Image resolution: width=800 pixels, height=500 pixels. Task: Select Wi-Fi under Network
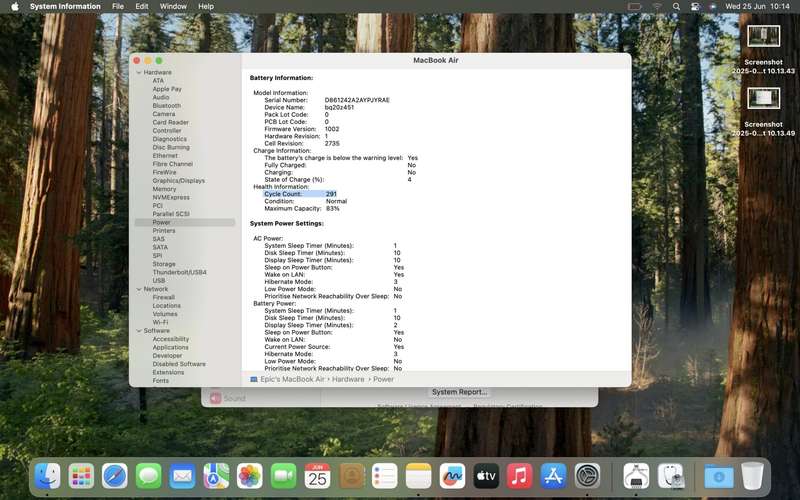[160, 322]
